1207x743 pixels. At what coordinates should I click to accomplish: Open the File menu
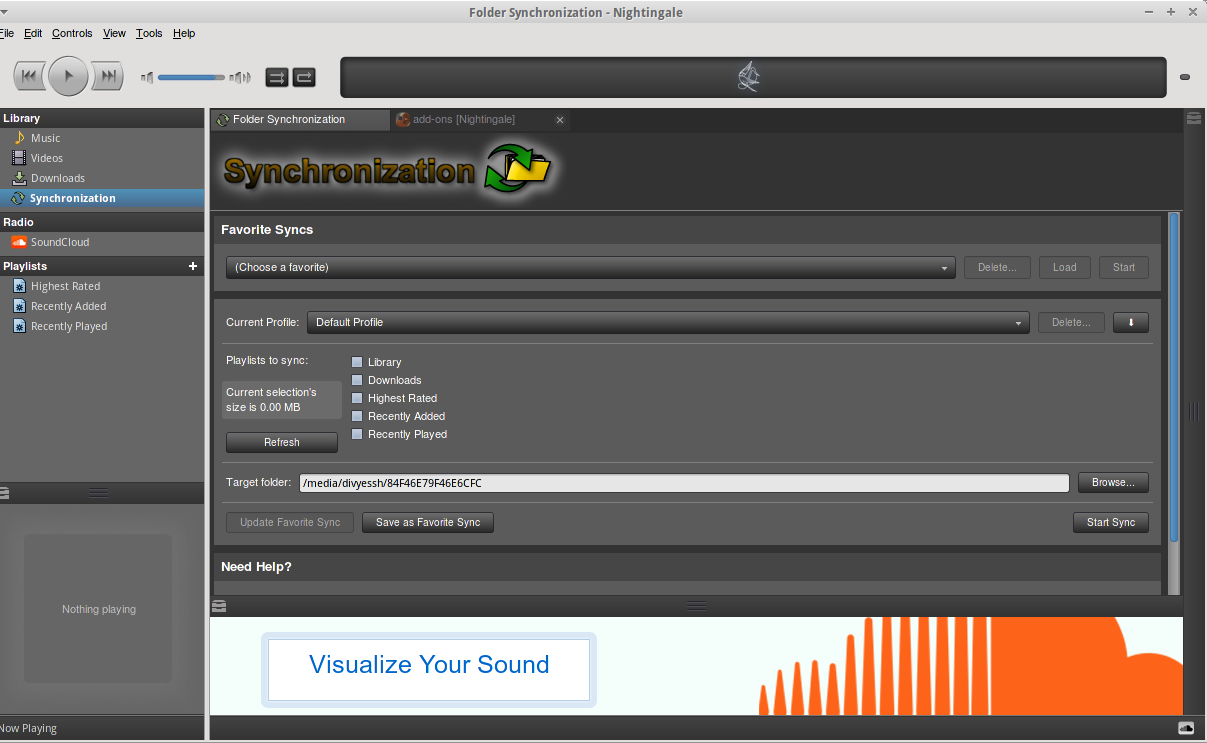(x=6, y=33)
